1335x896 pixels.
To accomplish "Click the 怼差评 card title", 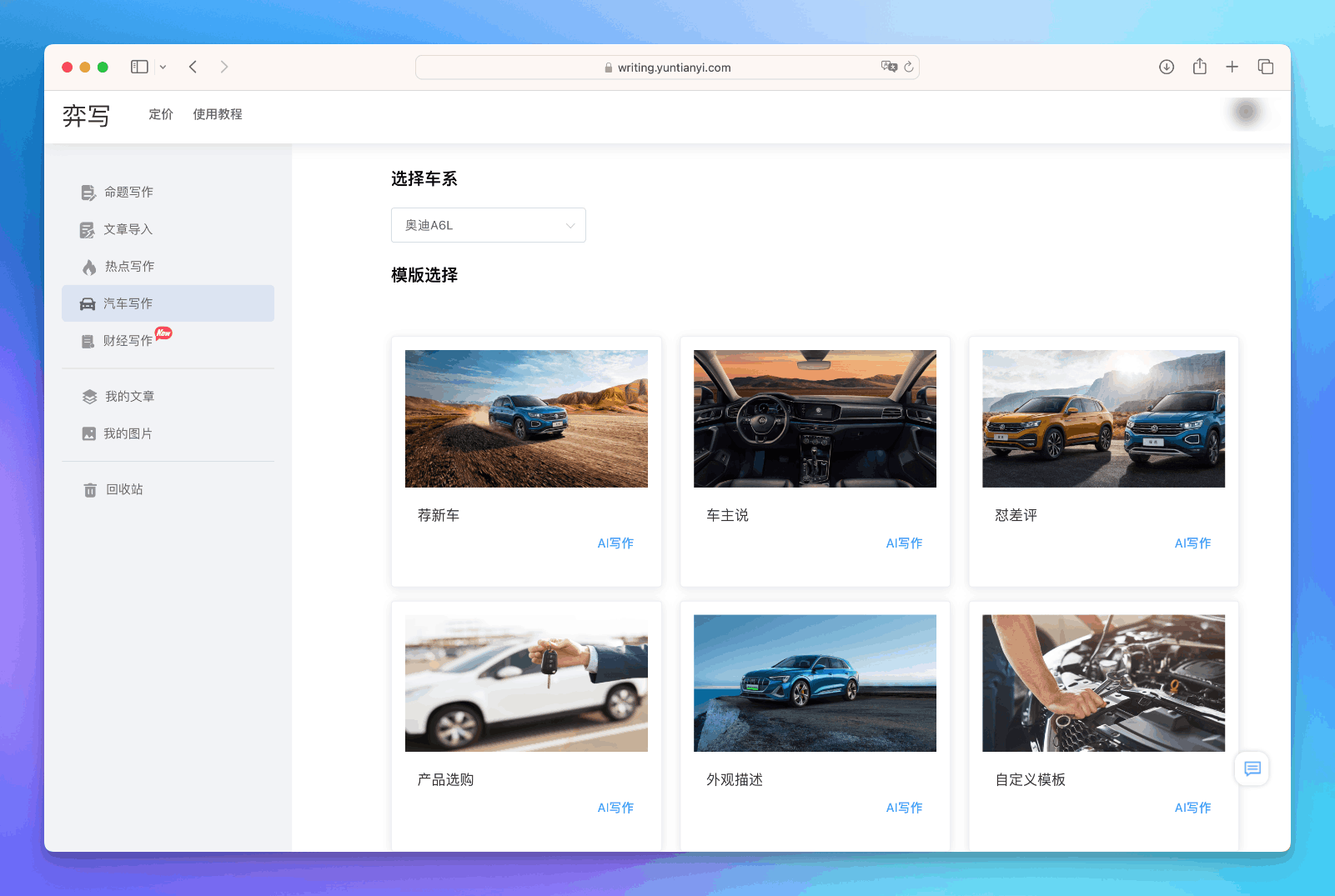I will pos(1016,515).
